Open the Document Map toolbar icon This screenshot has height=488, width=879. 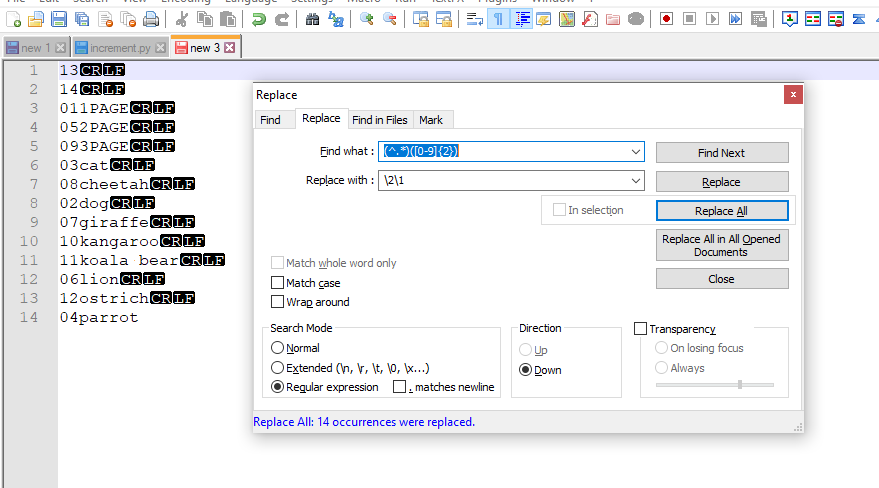(567, 20)
